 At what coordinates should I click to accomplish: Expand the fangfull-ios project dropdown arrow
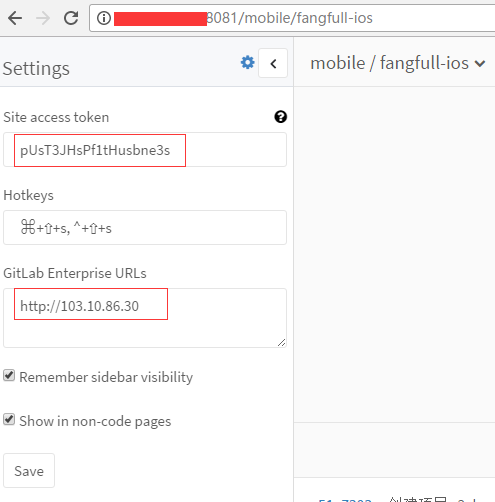pos(480,63)
